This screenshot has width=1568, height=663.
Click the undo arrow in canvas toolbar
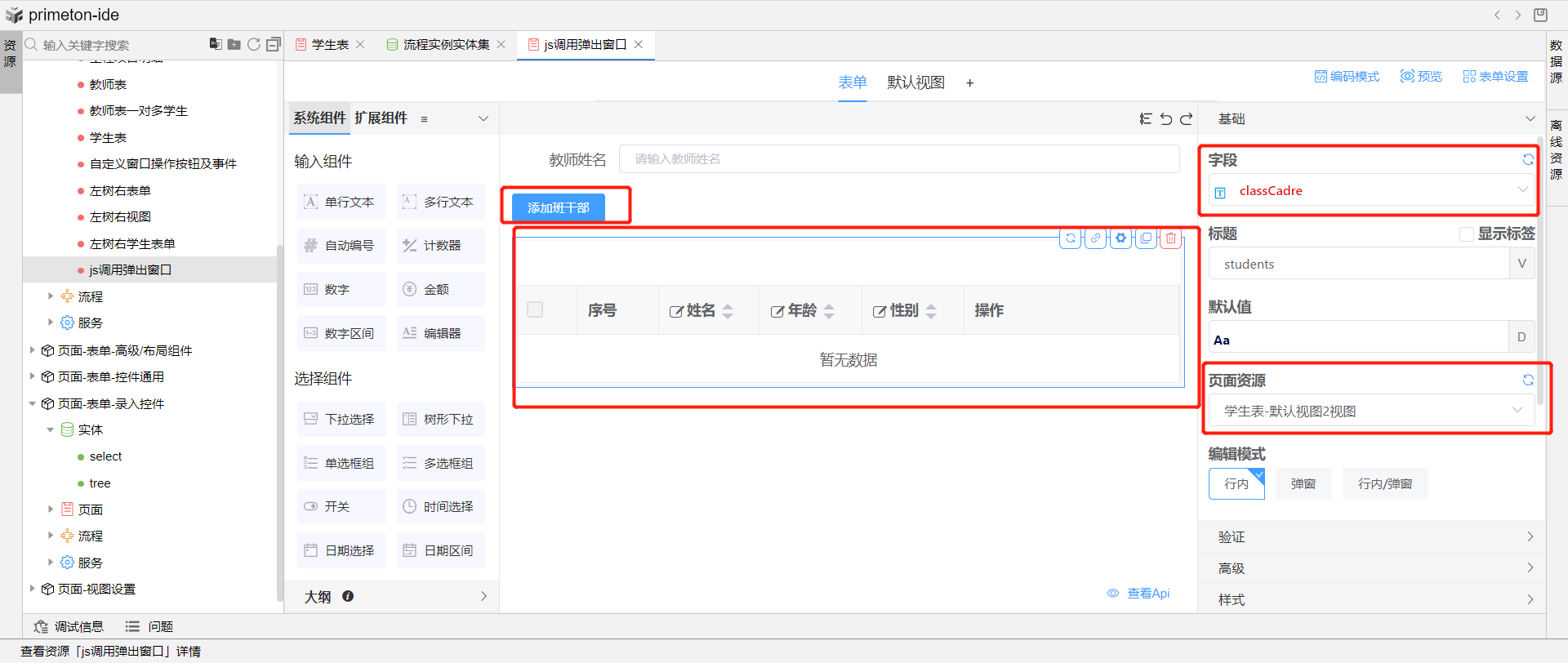click(x=1166, y=119)
